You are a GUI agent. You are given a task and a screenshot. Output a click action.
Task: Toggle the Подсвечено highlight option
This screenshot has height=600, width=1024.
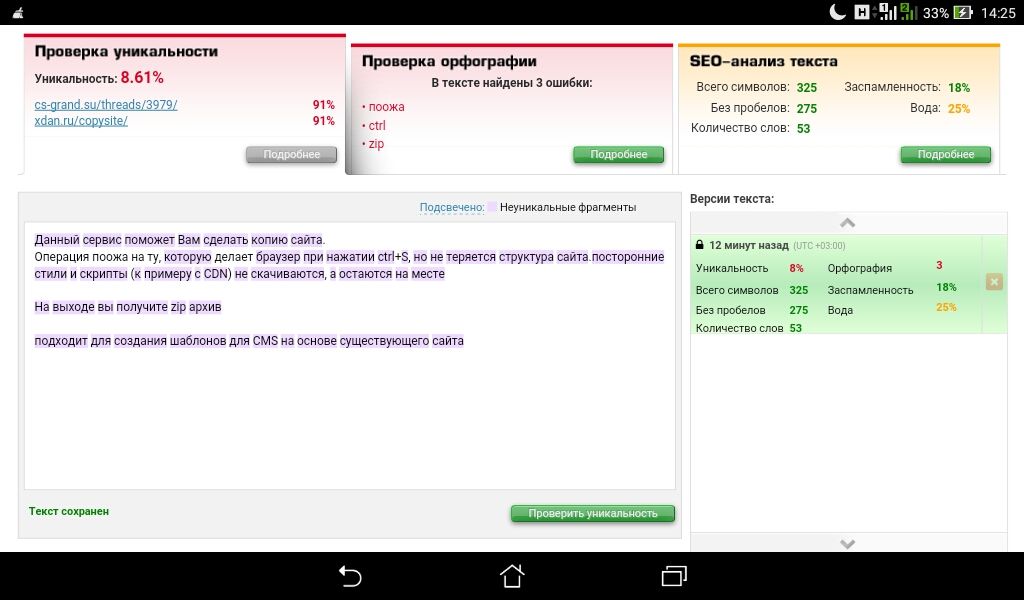click(451, 208)
